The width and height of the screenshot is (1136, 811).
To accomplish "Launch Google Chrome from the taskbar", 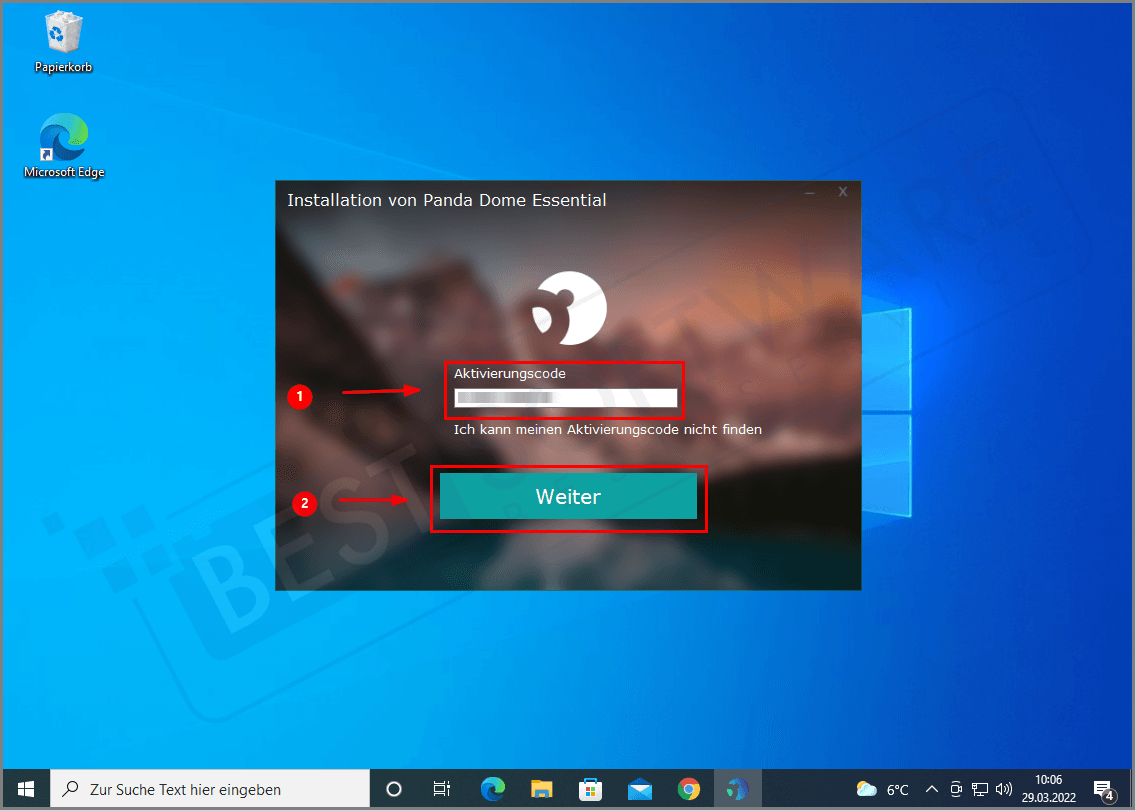I will pos(689,789).
